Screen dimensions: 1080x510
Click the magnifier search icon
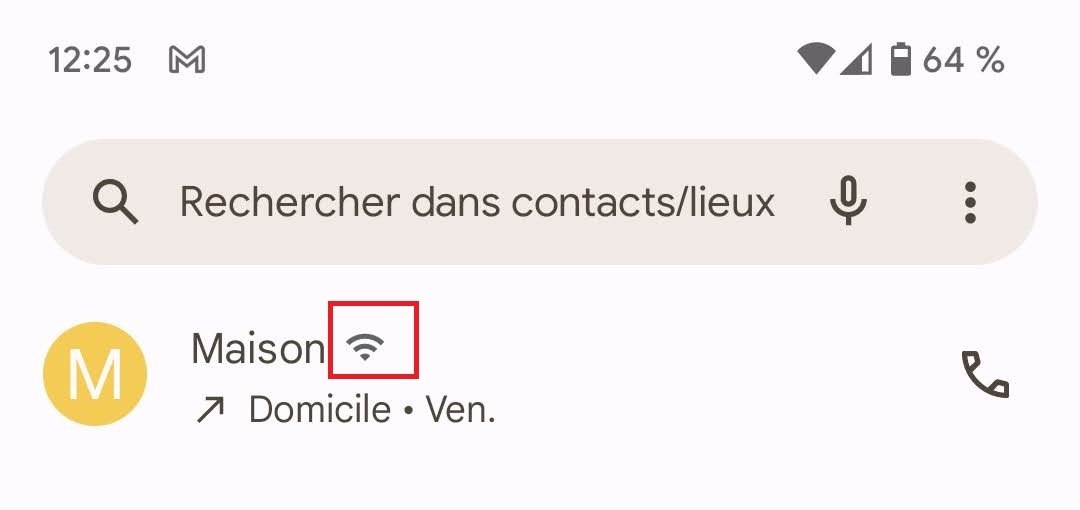[x=116, y=203]
